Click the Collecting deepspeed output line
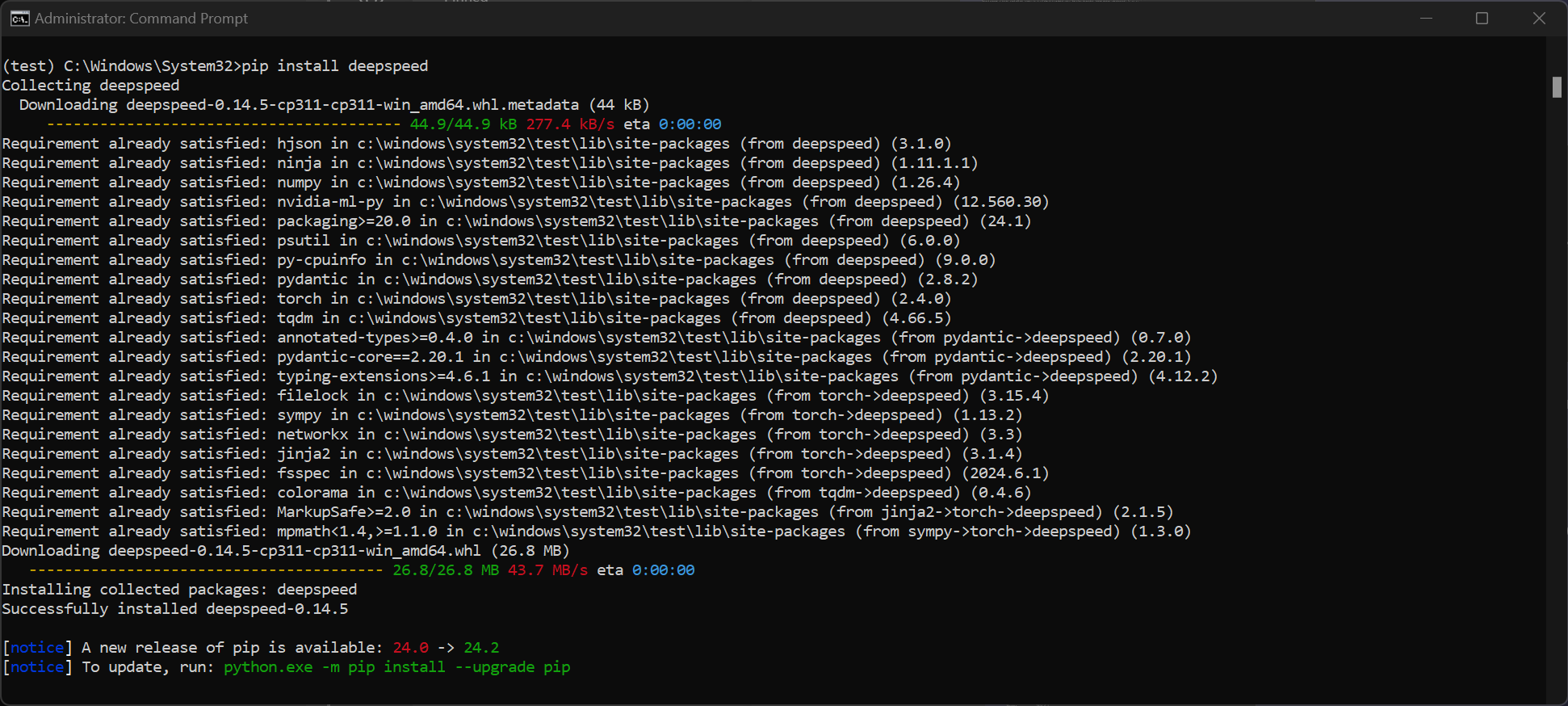 click(90, 86)
